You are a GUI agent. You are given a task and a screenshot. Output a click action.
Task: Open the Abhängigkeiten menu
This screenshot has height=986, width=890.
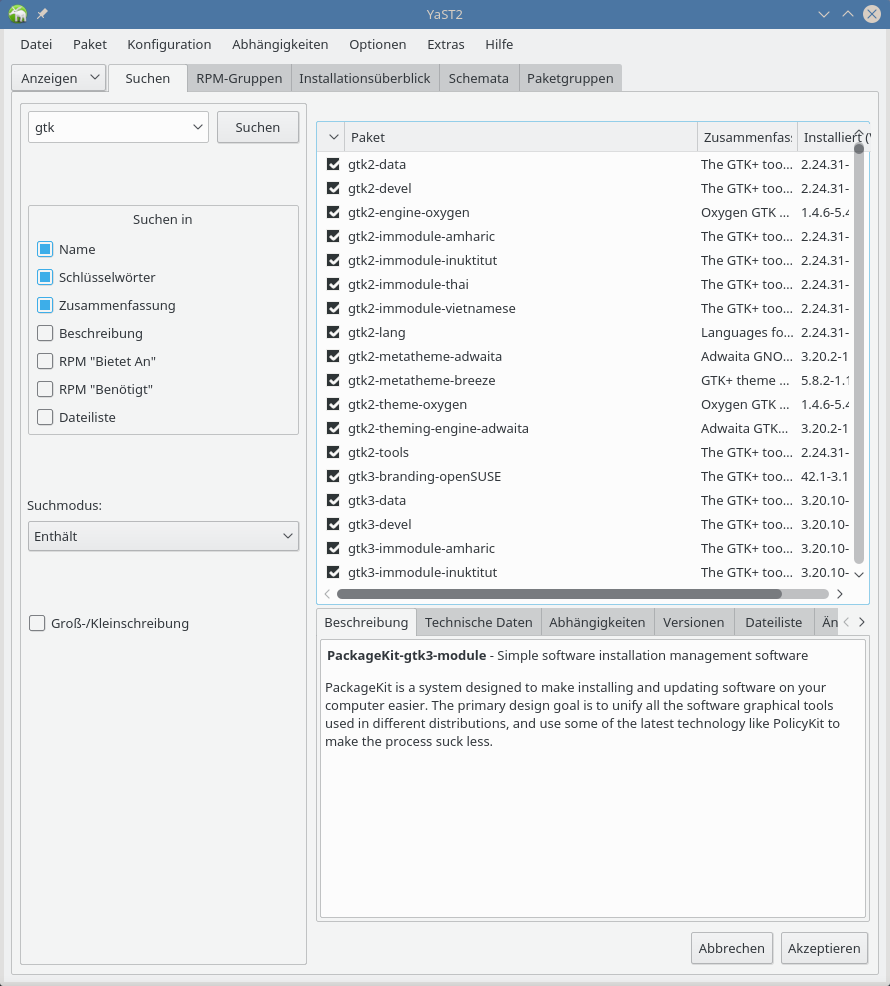[280, 44]
